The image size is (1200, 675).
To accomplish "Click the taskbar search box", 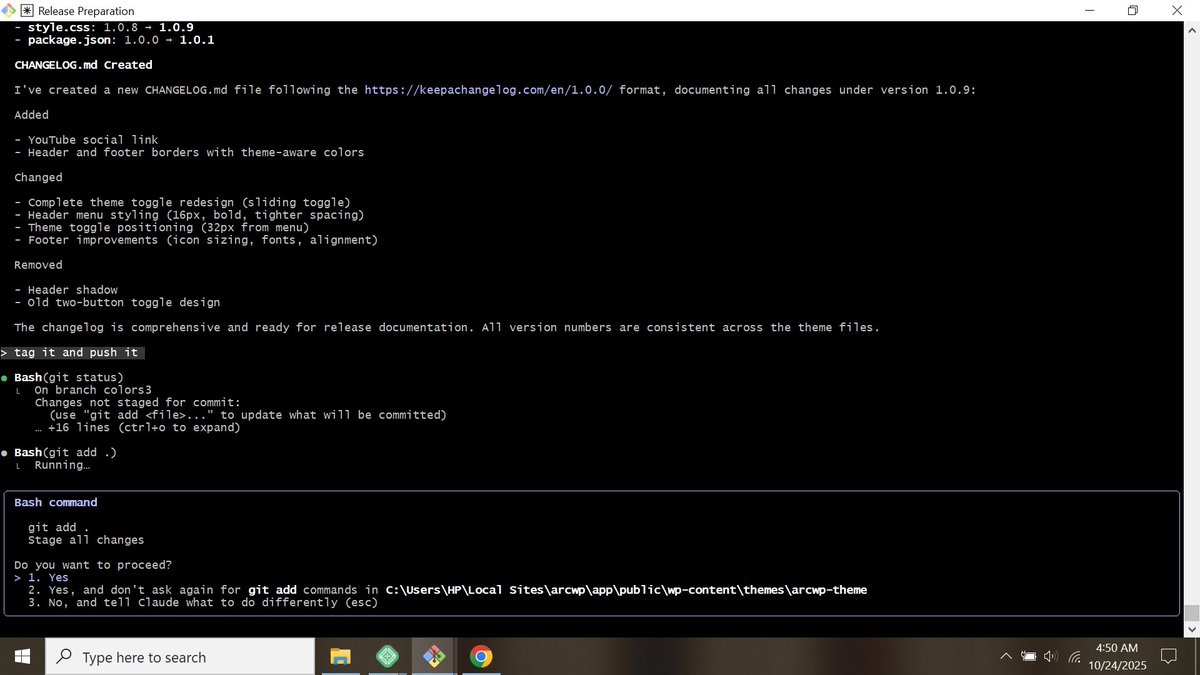I will coord(181,657).
